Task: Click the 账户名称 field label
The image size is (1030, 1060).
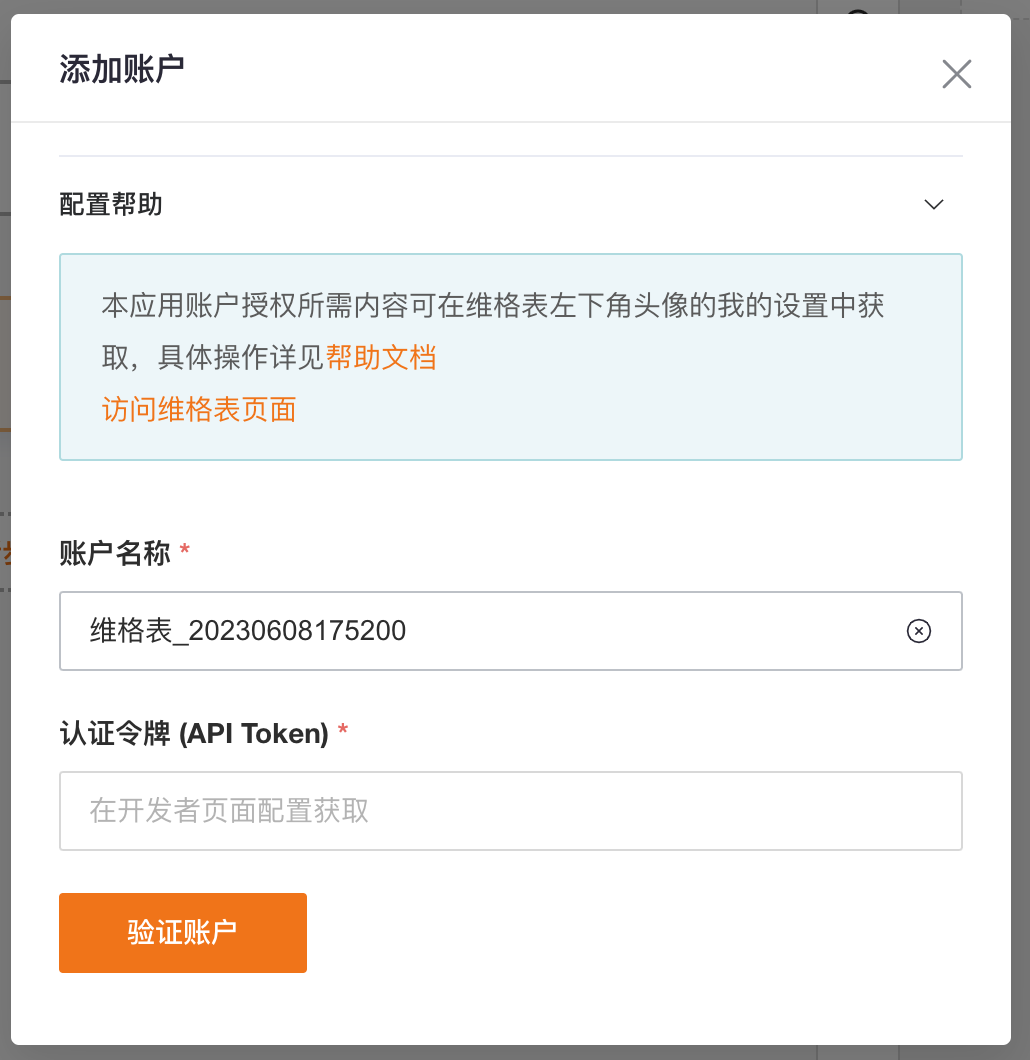Action: pos(115,553)
